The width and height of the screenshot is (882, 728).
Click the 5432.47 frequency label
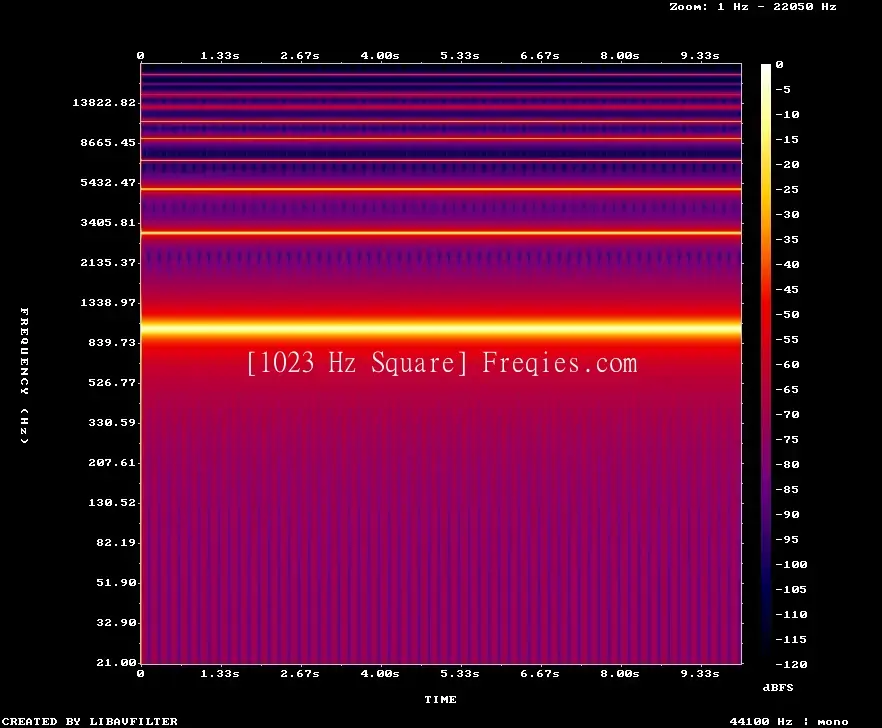pos(108,182)
